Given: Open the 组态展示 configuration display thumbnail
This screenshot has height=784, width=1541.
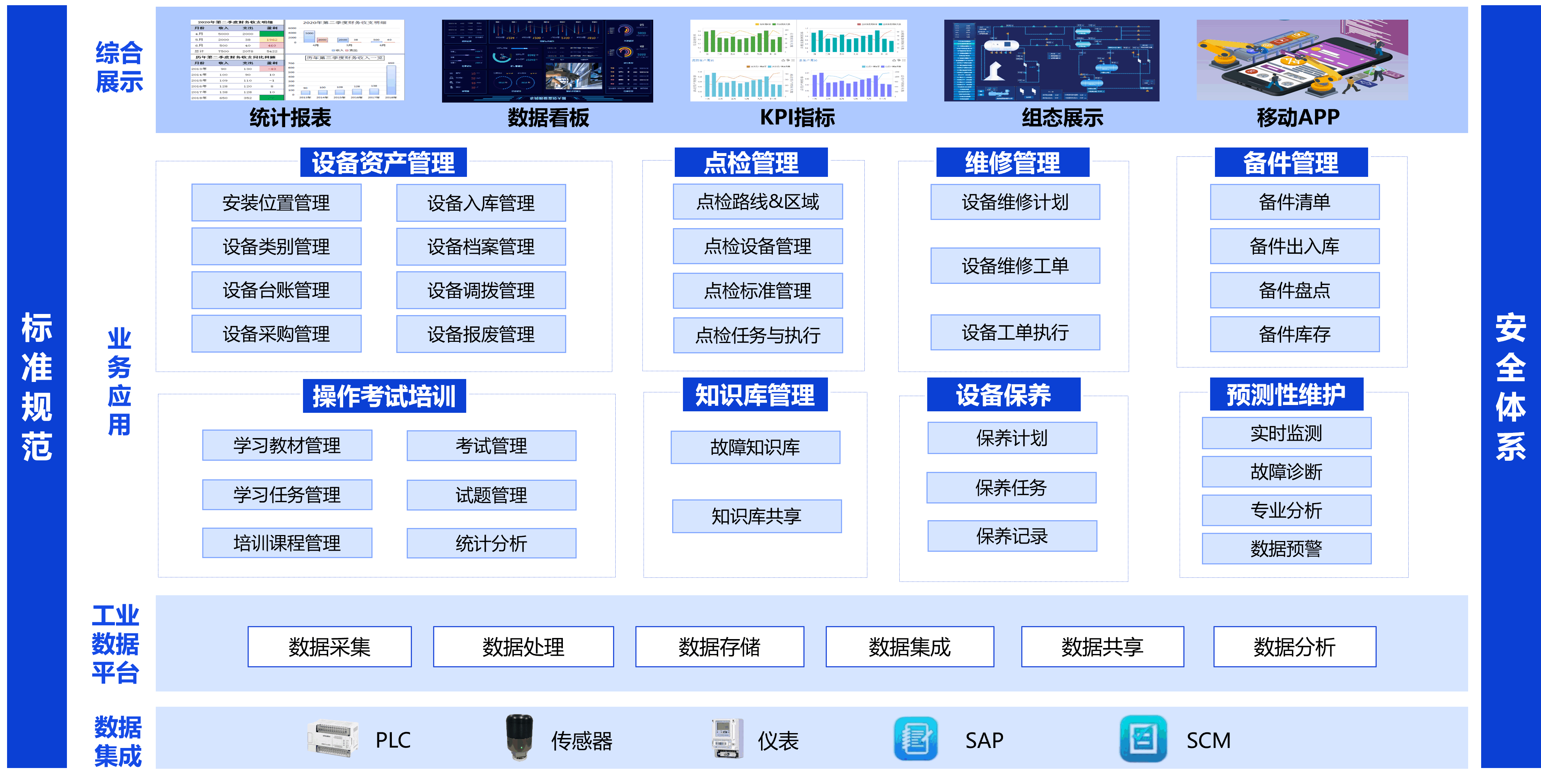Looking at the screenshot, I should [1051, 61].
